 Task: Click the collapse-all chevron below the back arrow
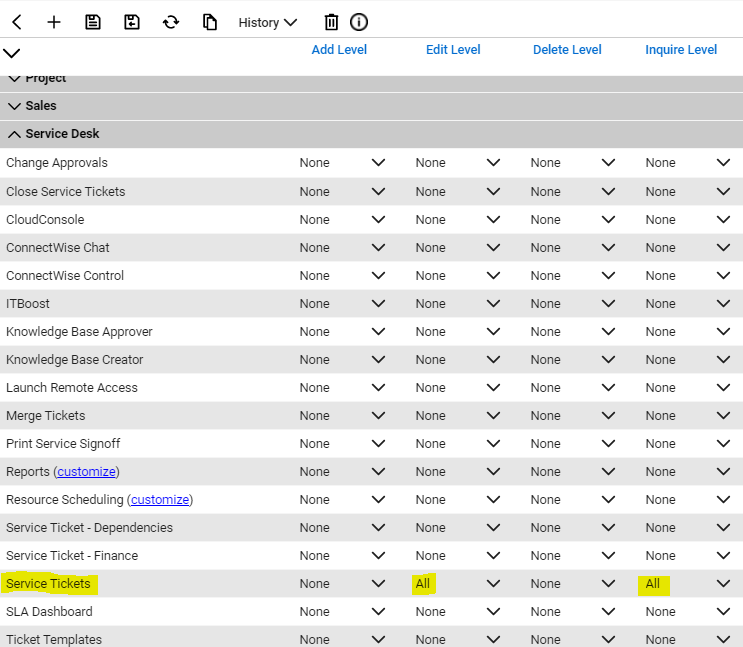[x=11, y=53]
